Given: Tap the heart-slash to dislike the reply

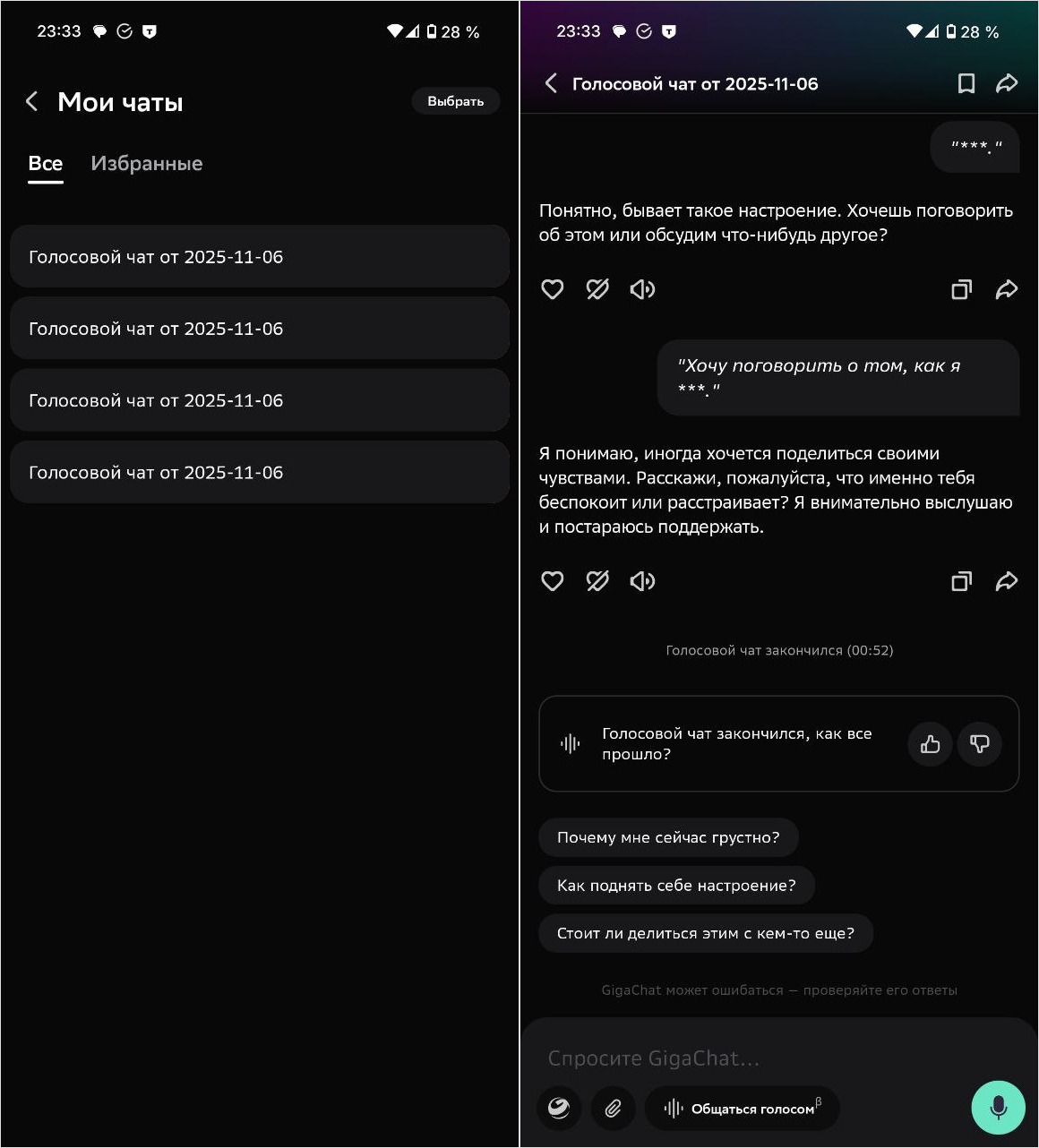Looking at the screenshot, I should [x=597, y=289].
